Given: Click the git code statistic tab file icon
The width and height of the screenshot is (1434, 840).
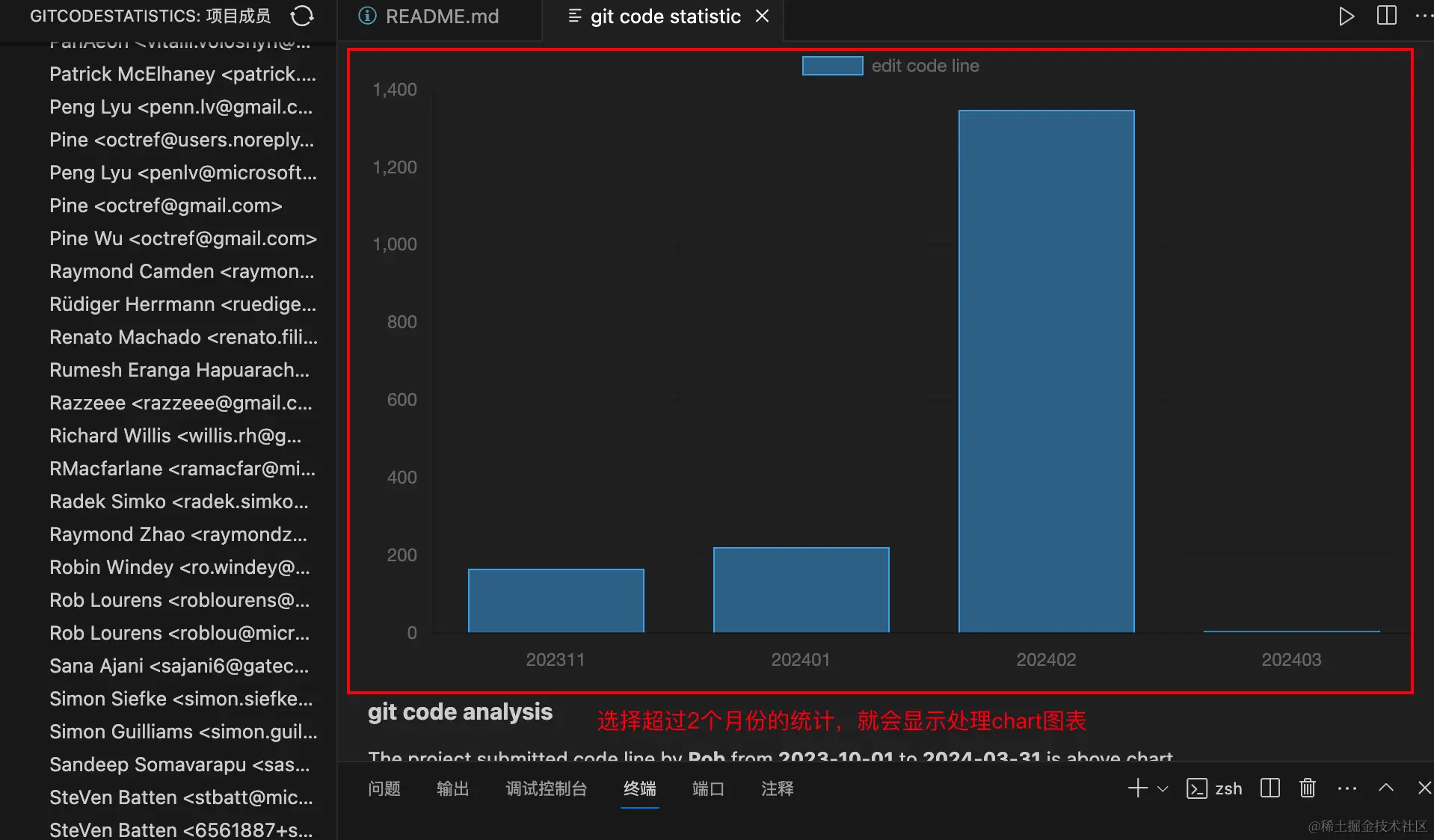Looking at the screenshot, I should (x=574, y=16).
